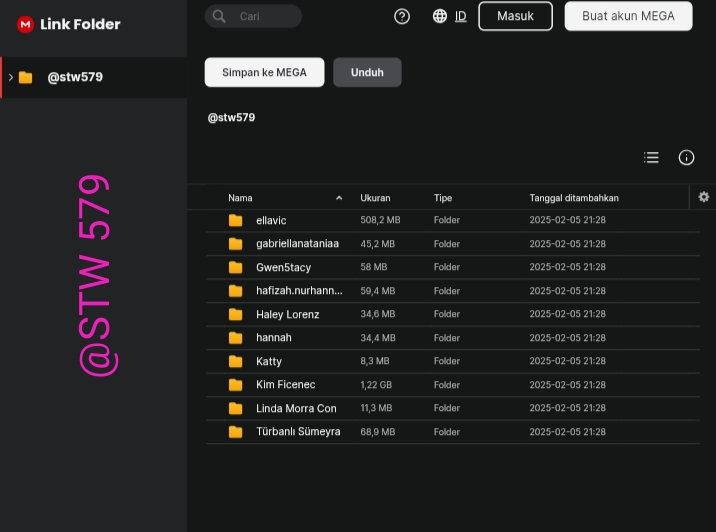Select the Katty folder name

coord(269,361)
